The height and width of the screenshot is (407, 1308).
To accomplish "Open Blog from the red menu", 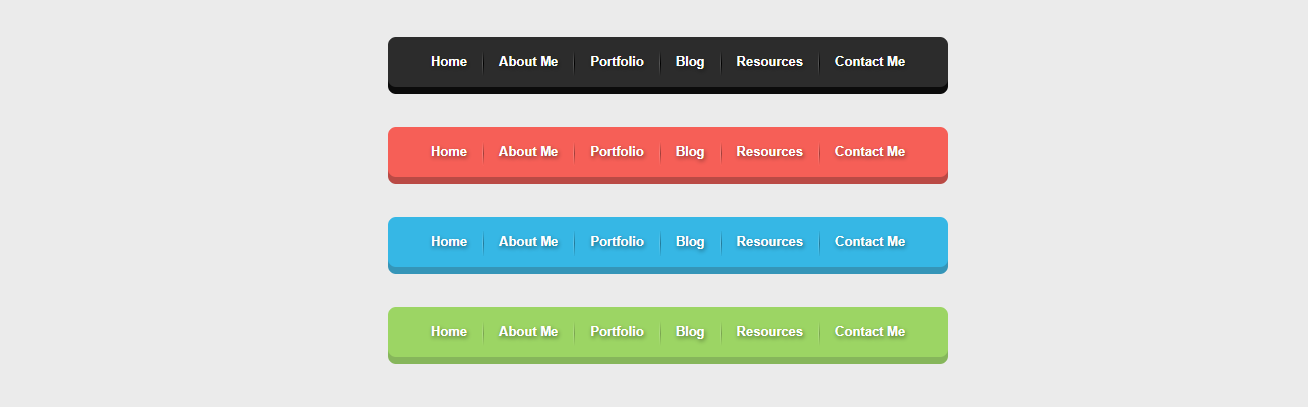I will pyautogui.click(x=690, y=152).
